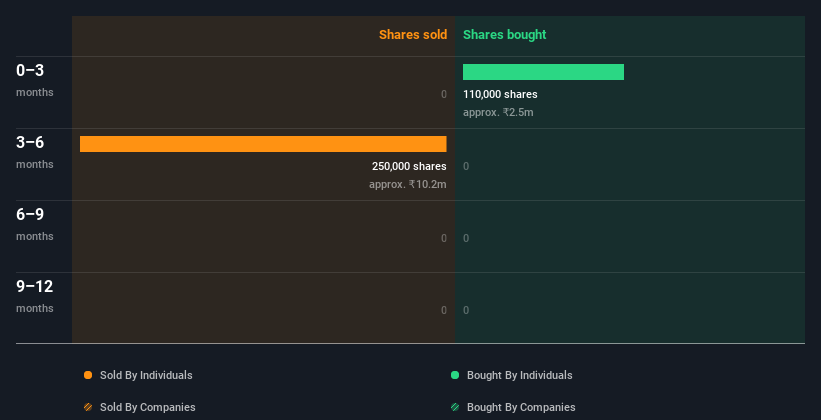Click the 6–9 months row label
821x420 pixels.
(x=35, y=224)
